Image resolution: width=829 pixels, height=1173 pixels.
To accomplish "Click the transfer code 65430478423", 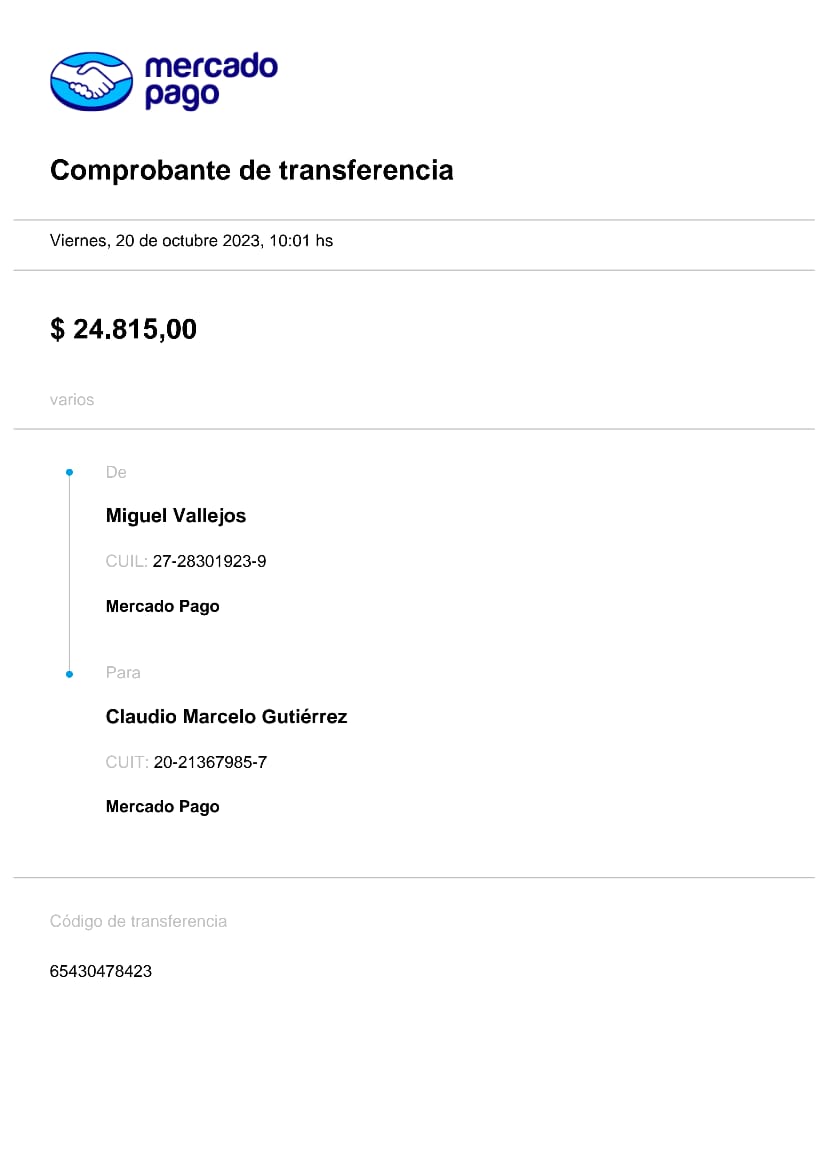I will (x=101, y=971).
